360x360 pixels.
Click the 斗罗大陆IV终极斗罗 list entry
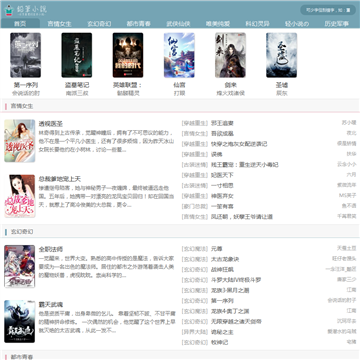236,280
